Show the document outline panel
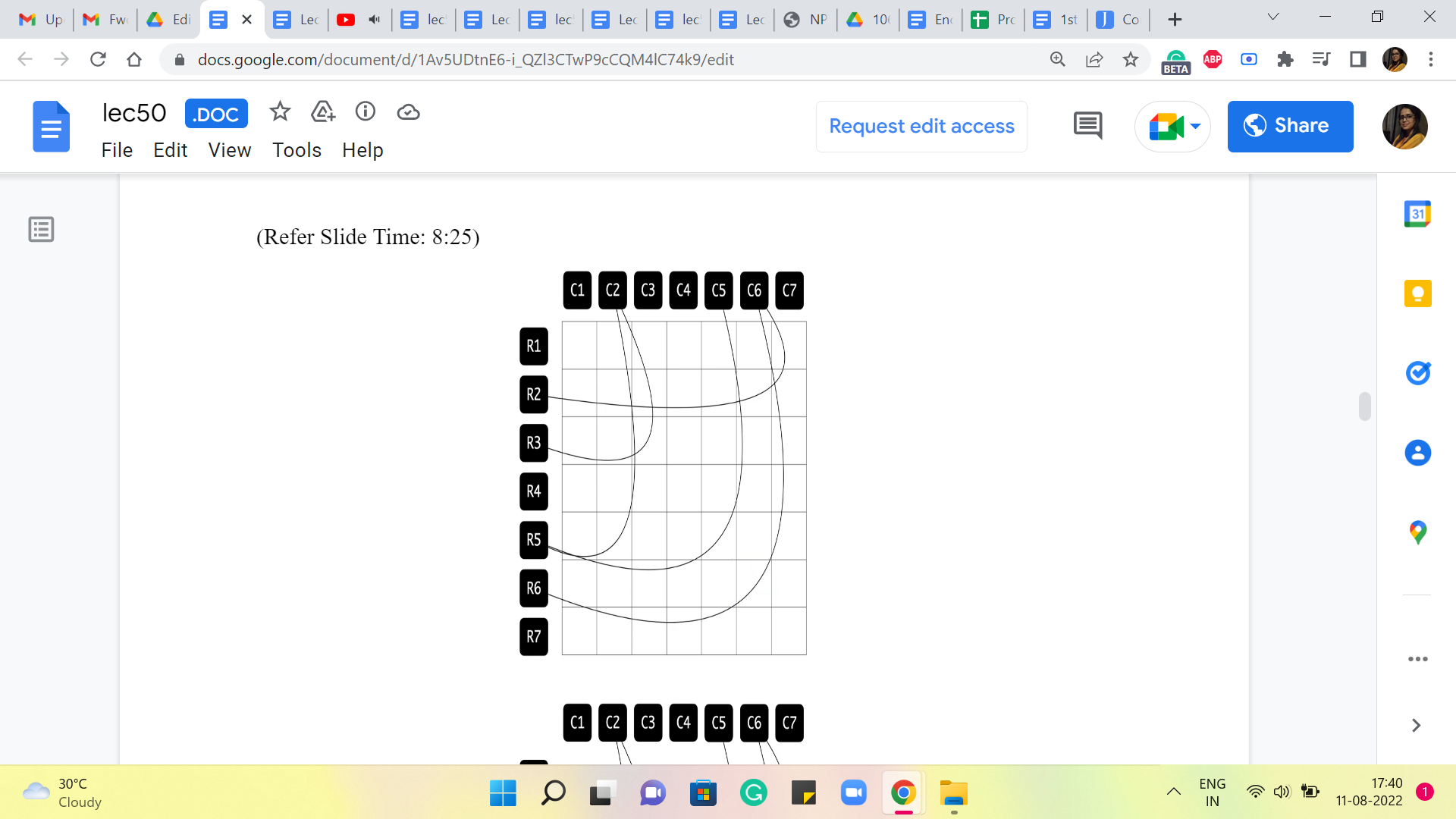The height and width of the screenshot is (819, 1456). click(41, 229)
